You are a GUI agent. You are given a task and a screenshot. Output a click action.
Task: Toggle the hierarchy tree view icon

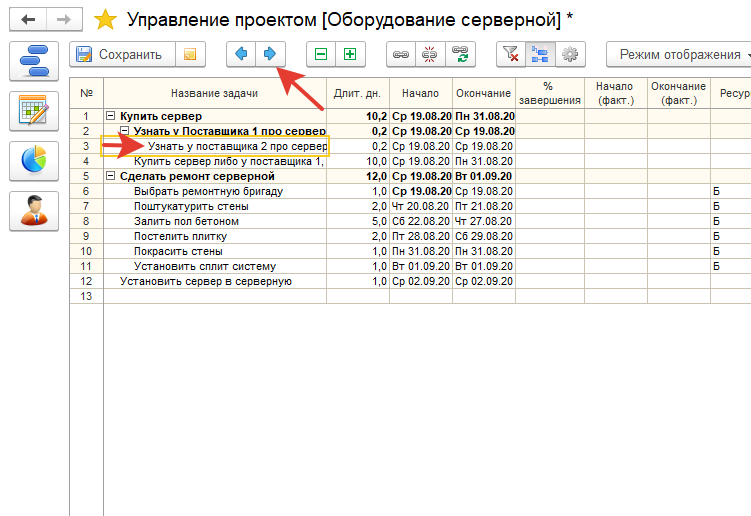click(x=540, y=54)
